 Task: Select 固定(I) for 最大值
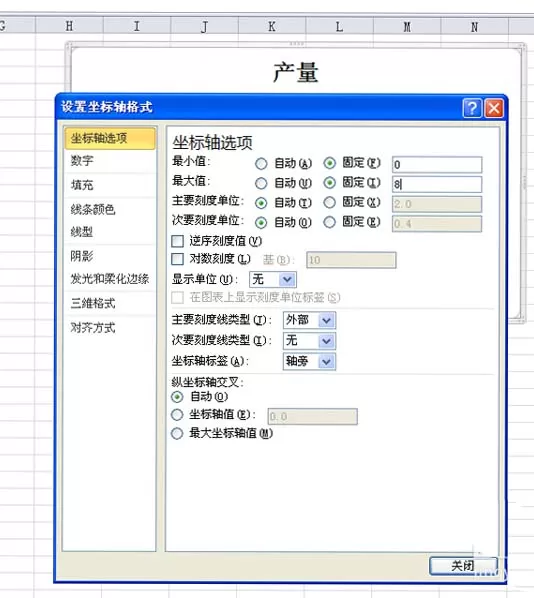point(330,183)
